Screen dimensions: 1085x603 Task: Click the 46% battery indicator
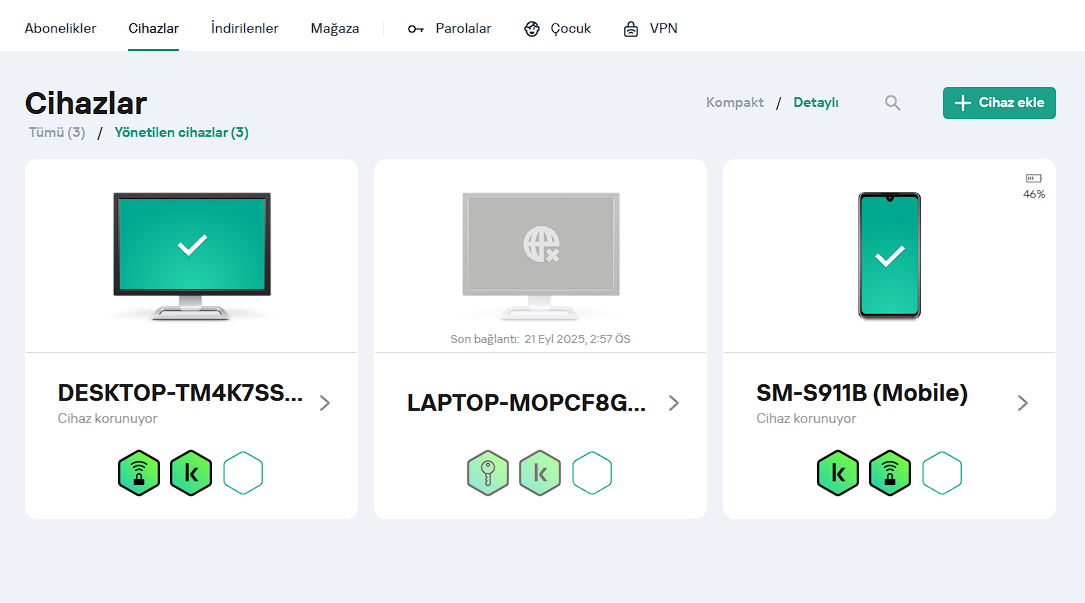(x=1034, y=187)
